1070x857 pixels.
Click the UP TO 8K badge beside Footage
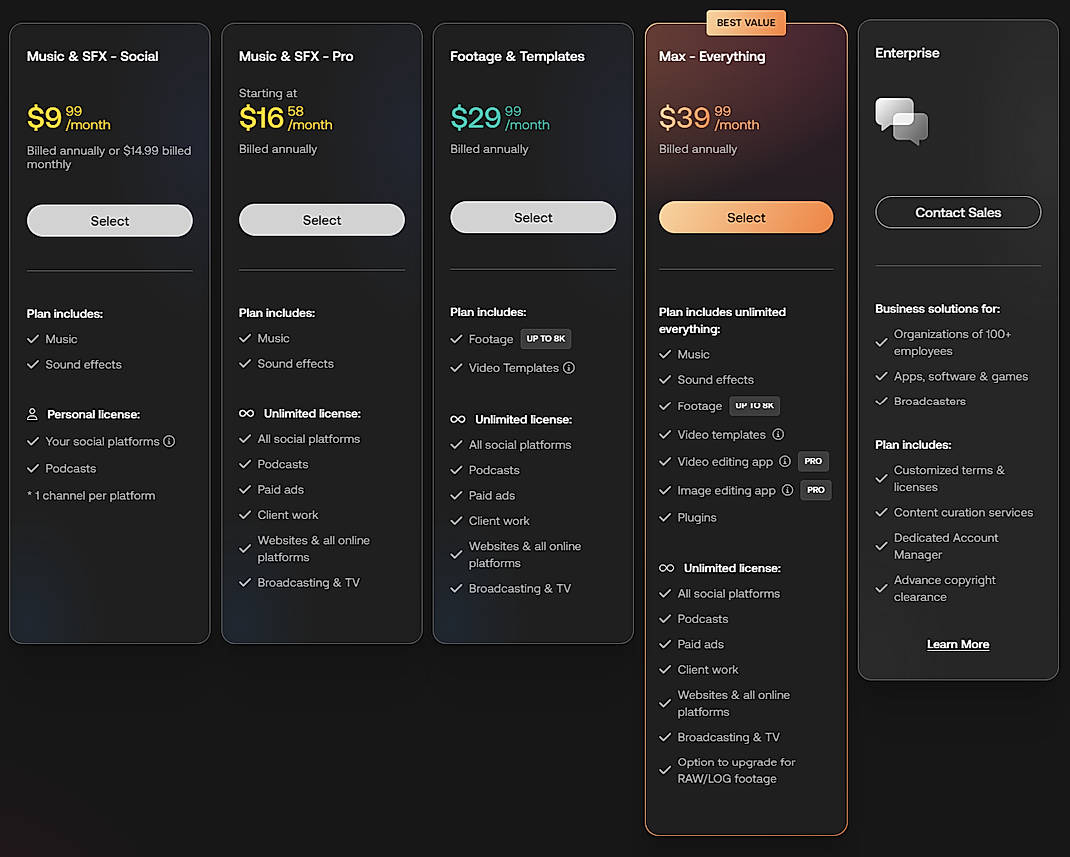click(545, 338)
